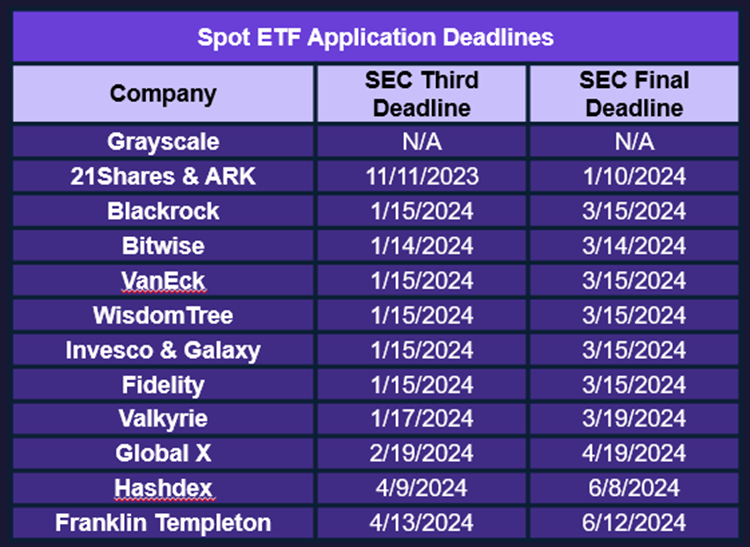Click the Bitwise company cell

coord(163,246)
